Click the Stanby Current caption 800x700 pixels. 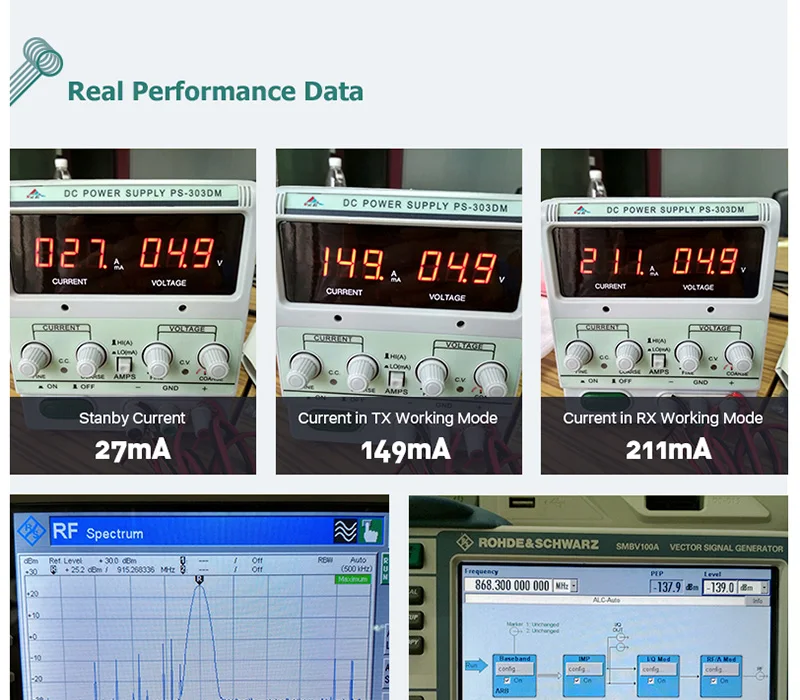point(132,418)
